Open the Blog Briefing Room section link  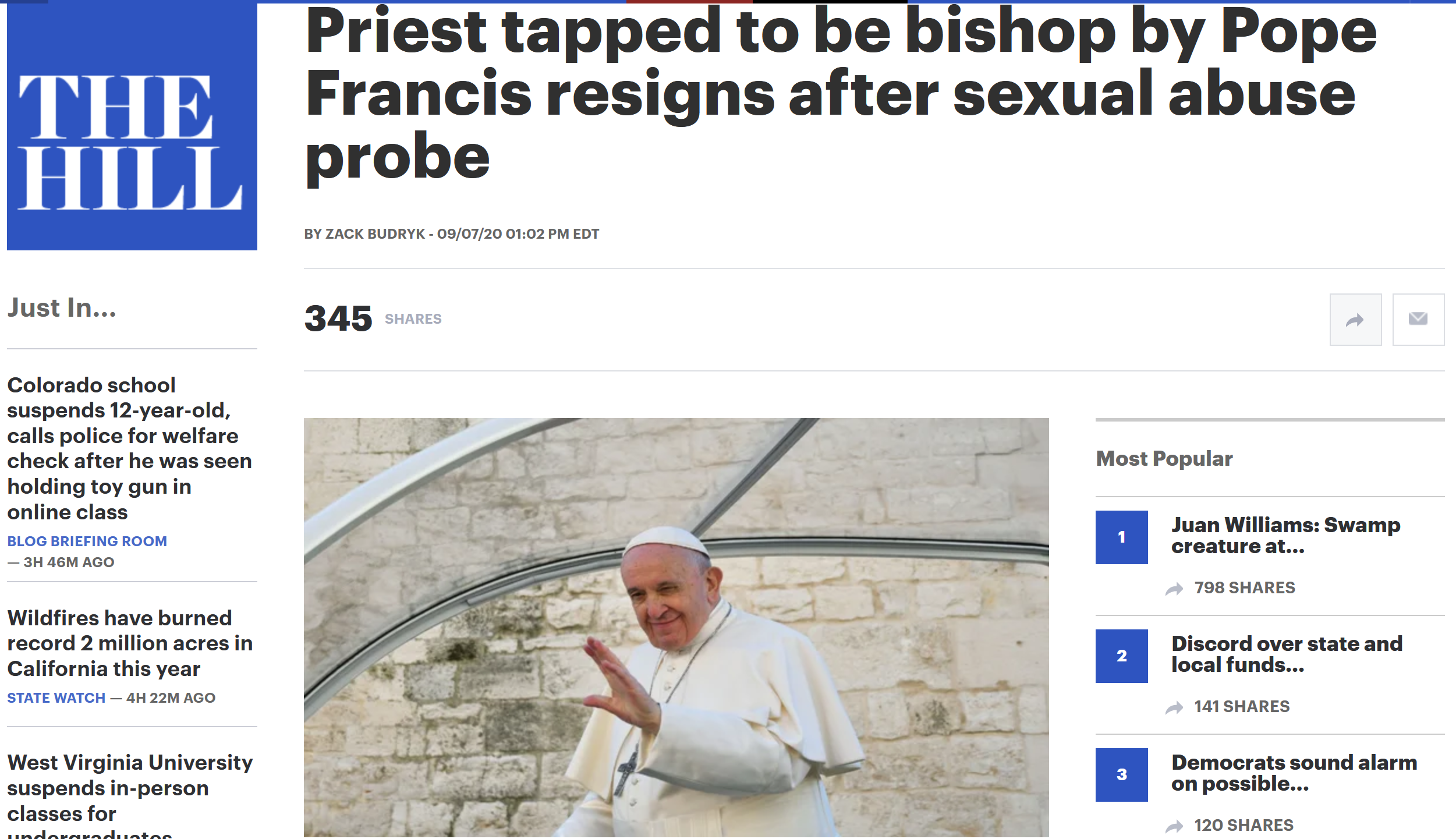(87, 541)
